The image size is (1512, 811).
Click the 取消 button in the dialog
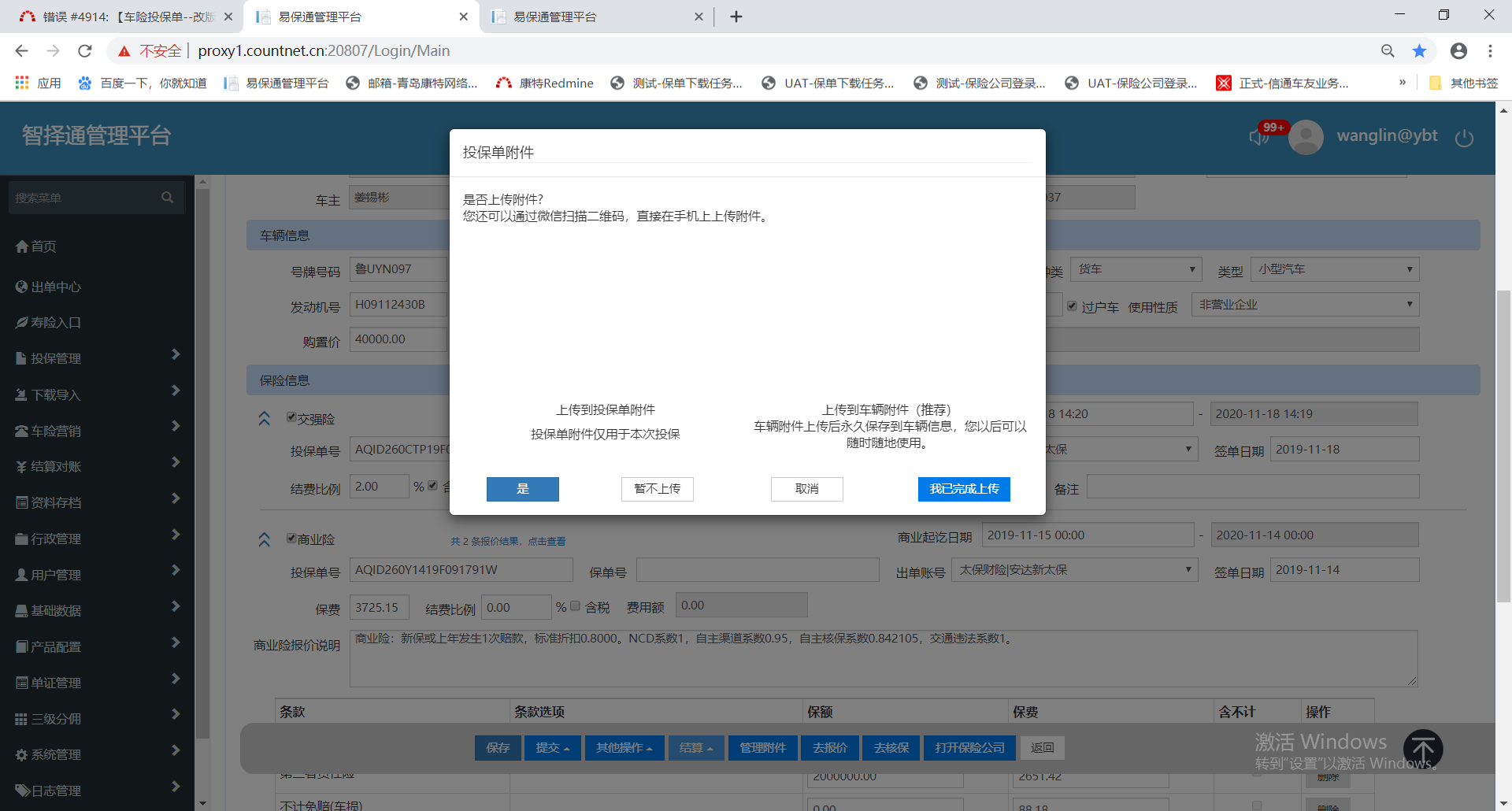807,489
